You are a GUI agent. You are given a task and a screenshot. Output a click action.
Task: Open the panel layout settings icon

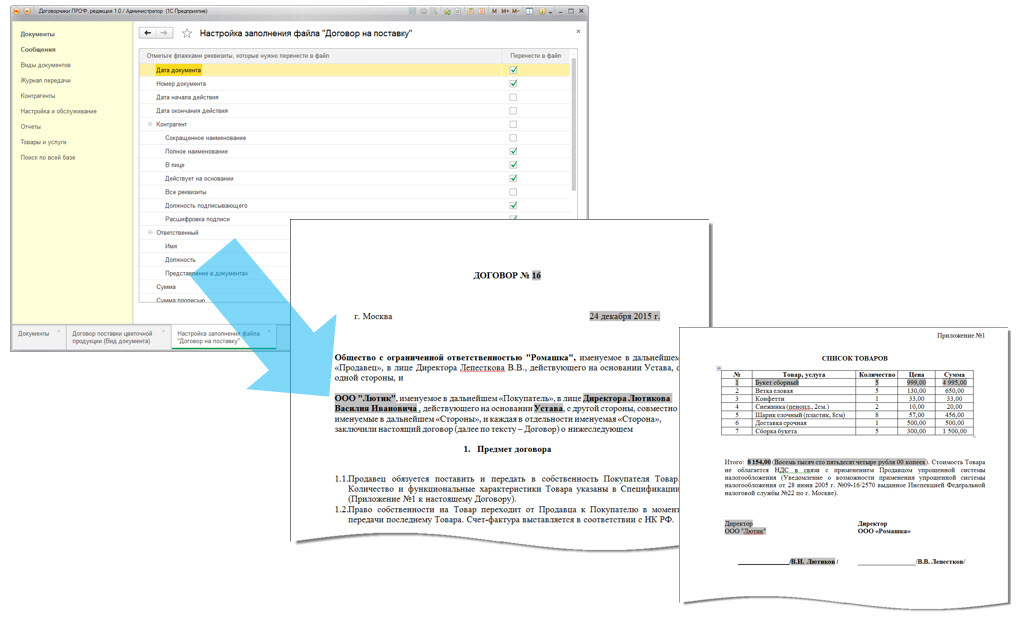click(529, 11)
